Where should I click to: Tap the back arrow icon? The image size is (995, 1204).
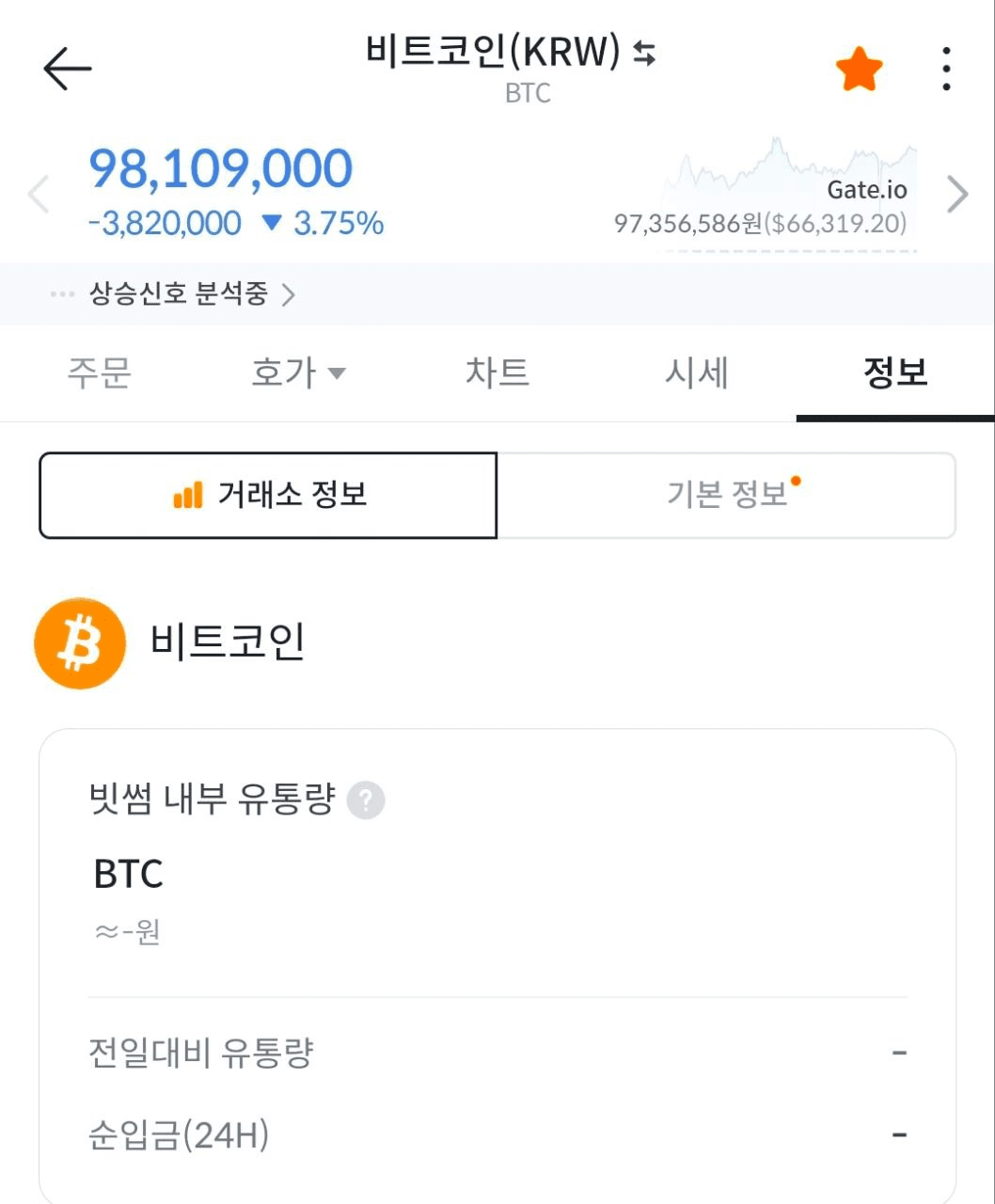point(67,69)
